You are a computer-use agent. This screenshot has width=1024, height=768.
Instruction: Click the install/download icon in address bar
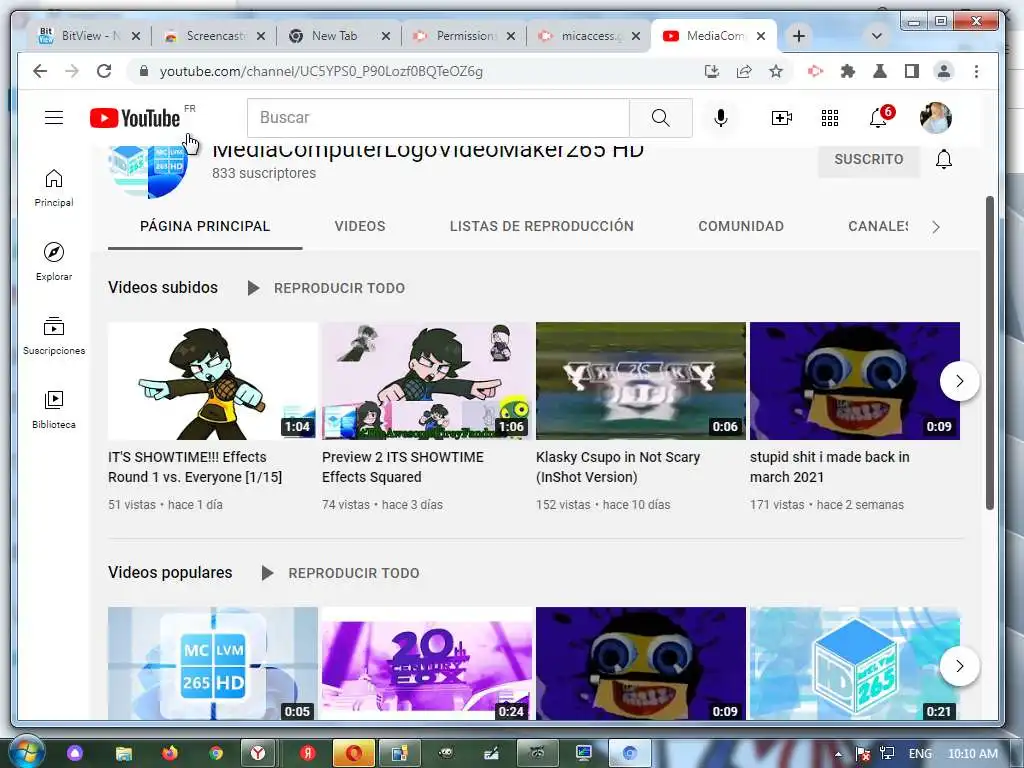click(x=712, y=71)
